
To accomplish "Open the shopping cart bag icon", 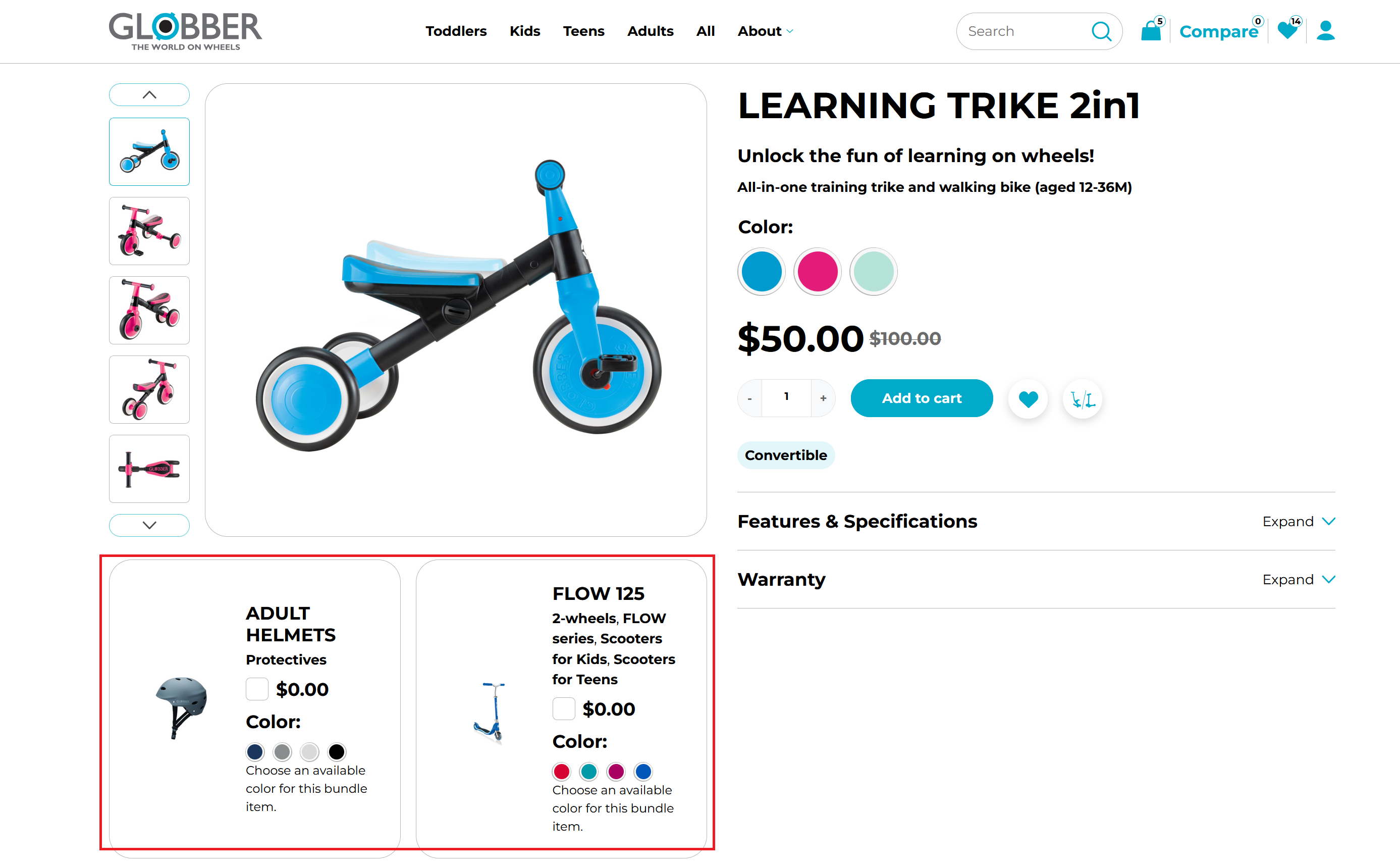I will [x=1151, y=30].
